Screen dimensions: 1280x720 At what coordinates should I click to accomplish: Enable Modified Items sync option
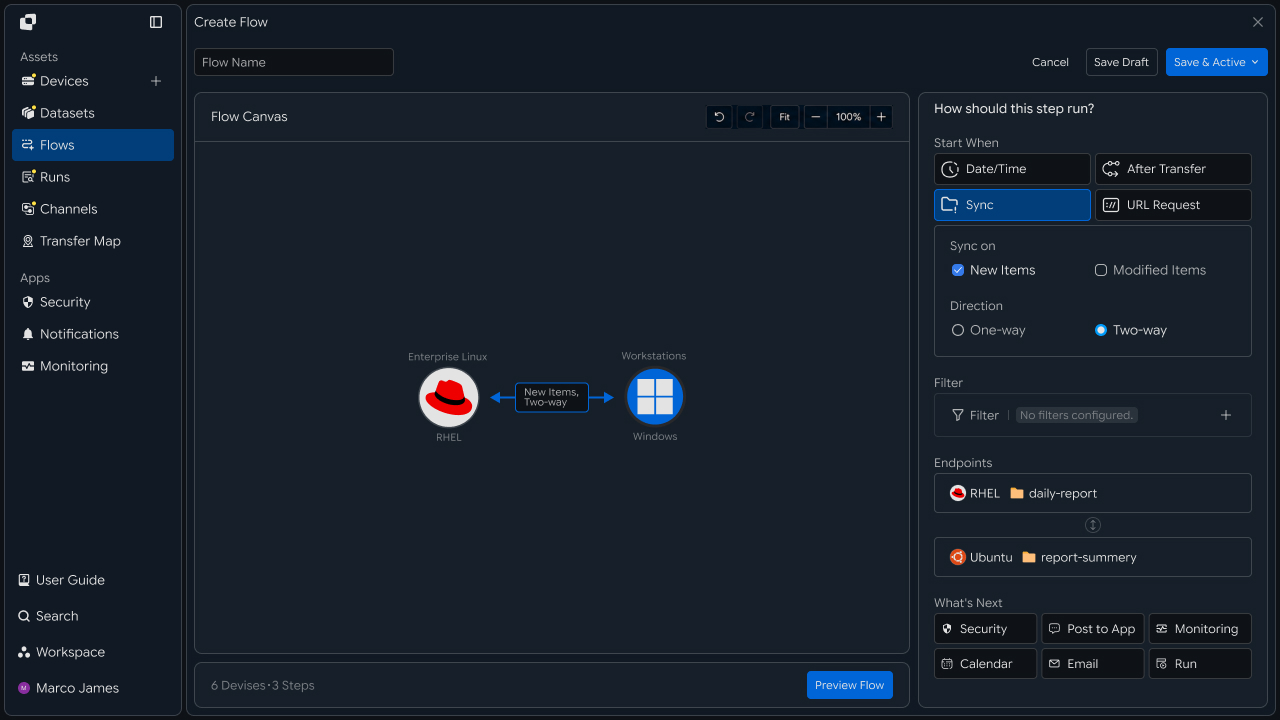click(1101, 270)
